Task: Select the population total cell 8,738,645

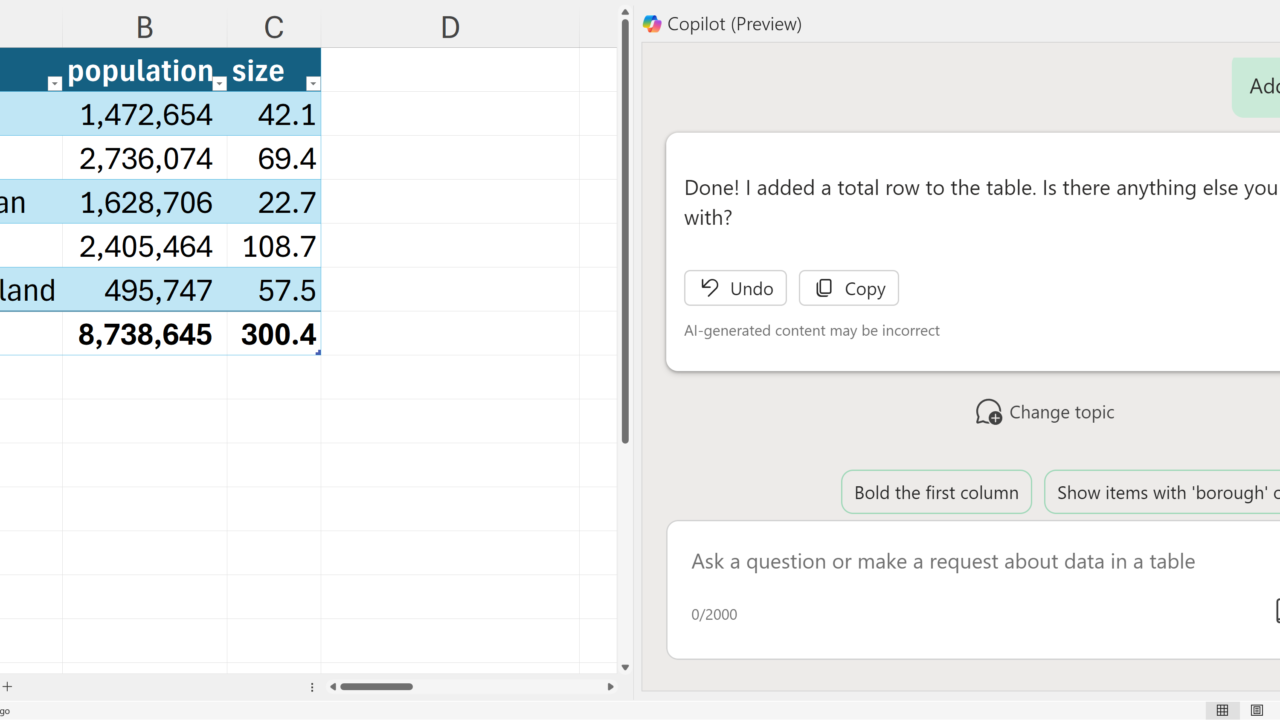Action: [145, 334]
